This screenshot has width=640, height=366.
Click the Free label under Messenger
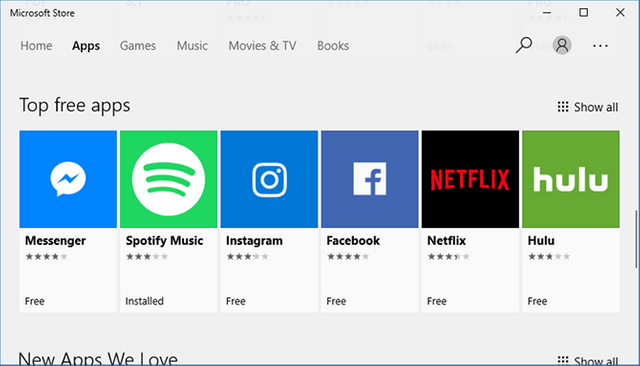click(35, 301)
